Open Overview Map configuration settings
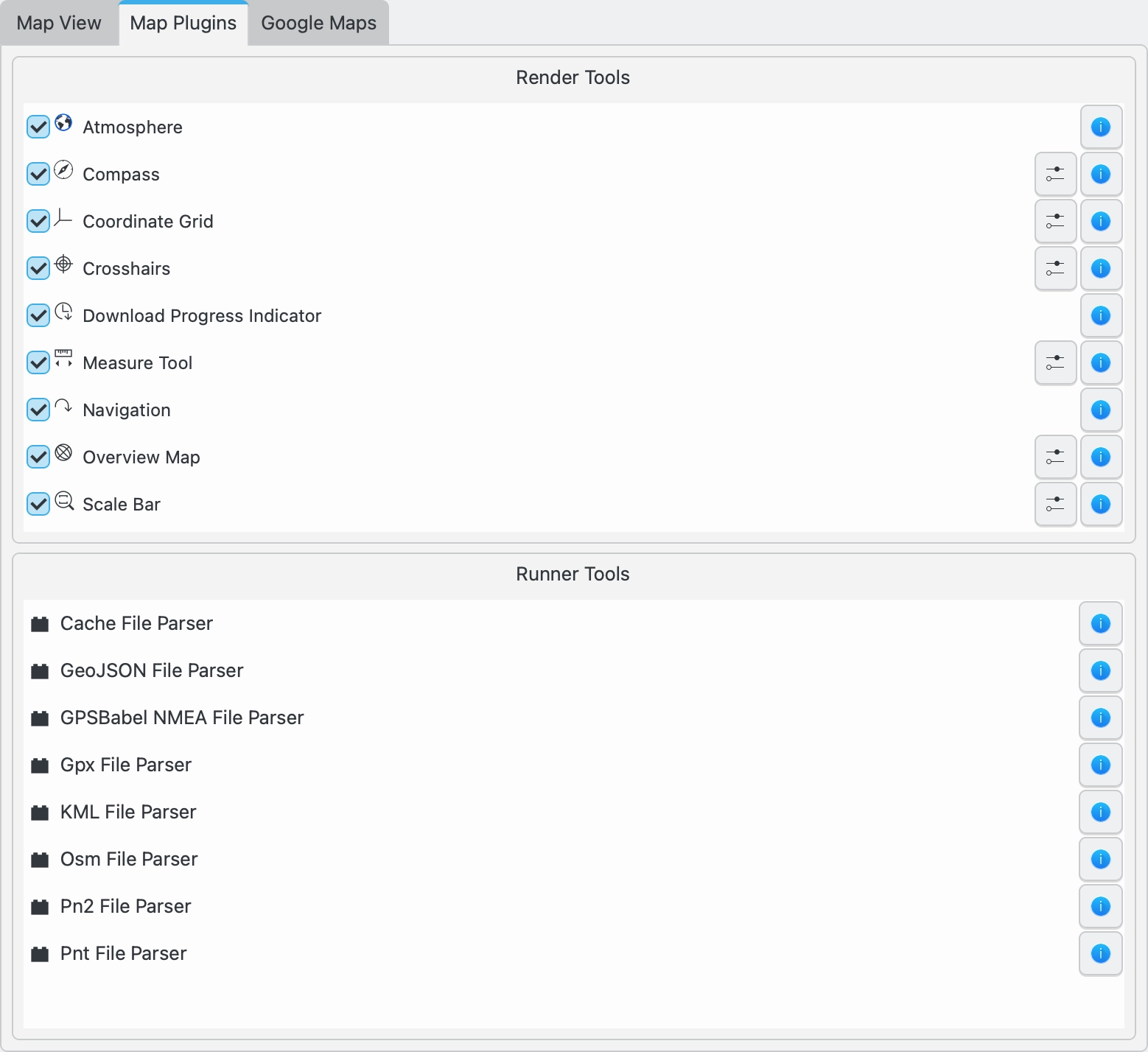This screenshot has height=1052, width=1148. pos(1055,457)
